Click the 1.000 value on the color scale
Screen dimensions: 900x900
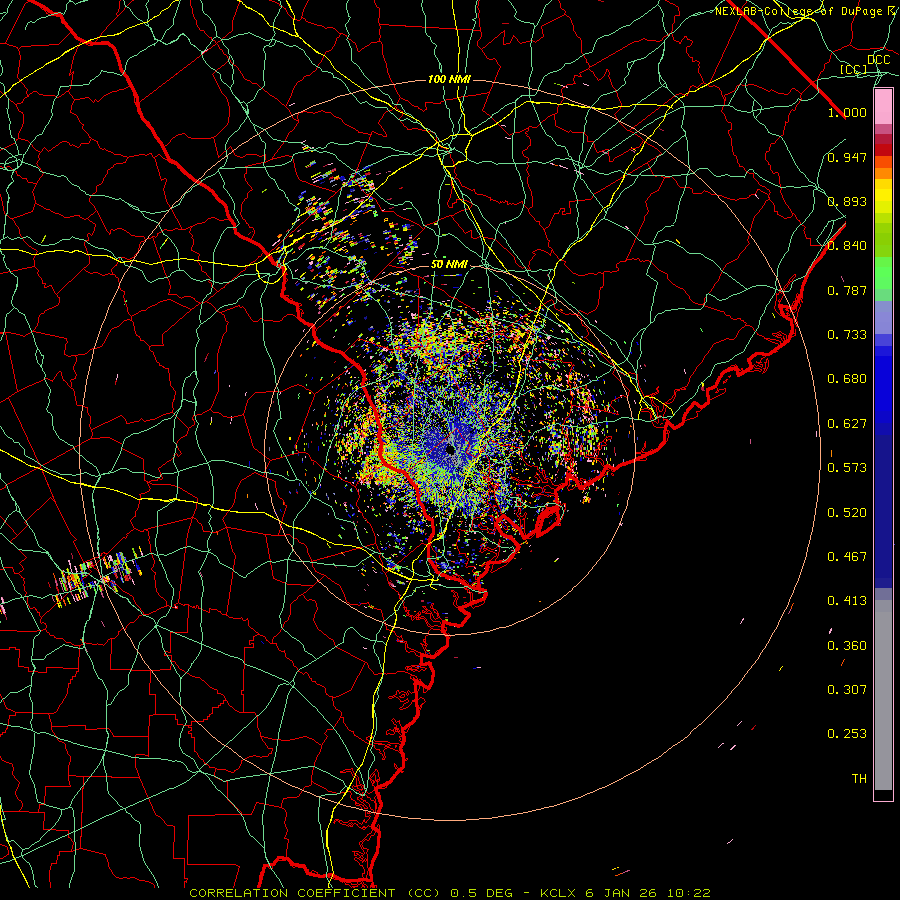click(847, 112)
